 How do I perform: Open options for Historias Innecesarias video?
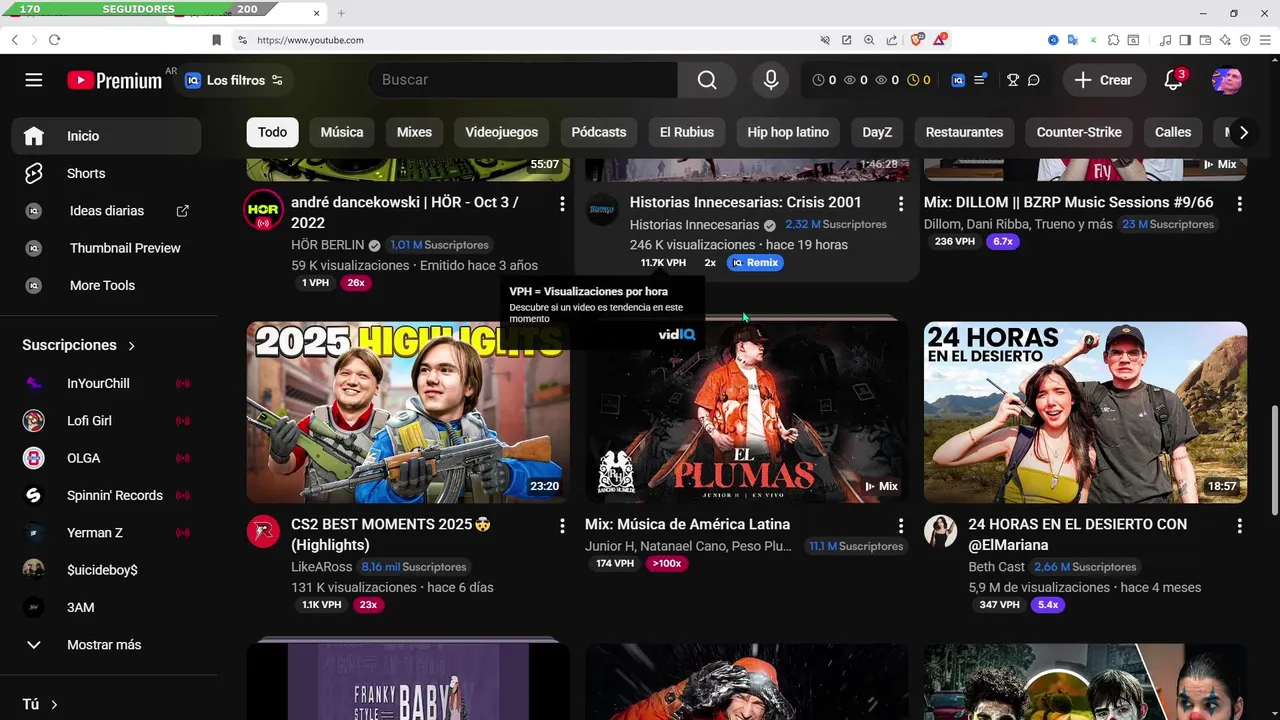900,204
